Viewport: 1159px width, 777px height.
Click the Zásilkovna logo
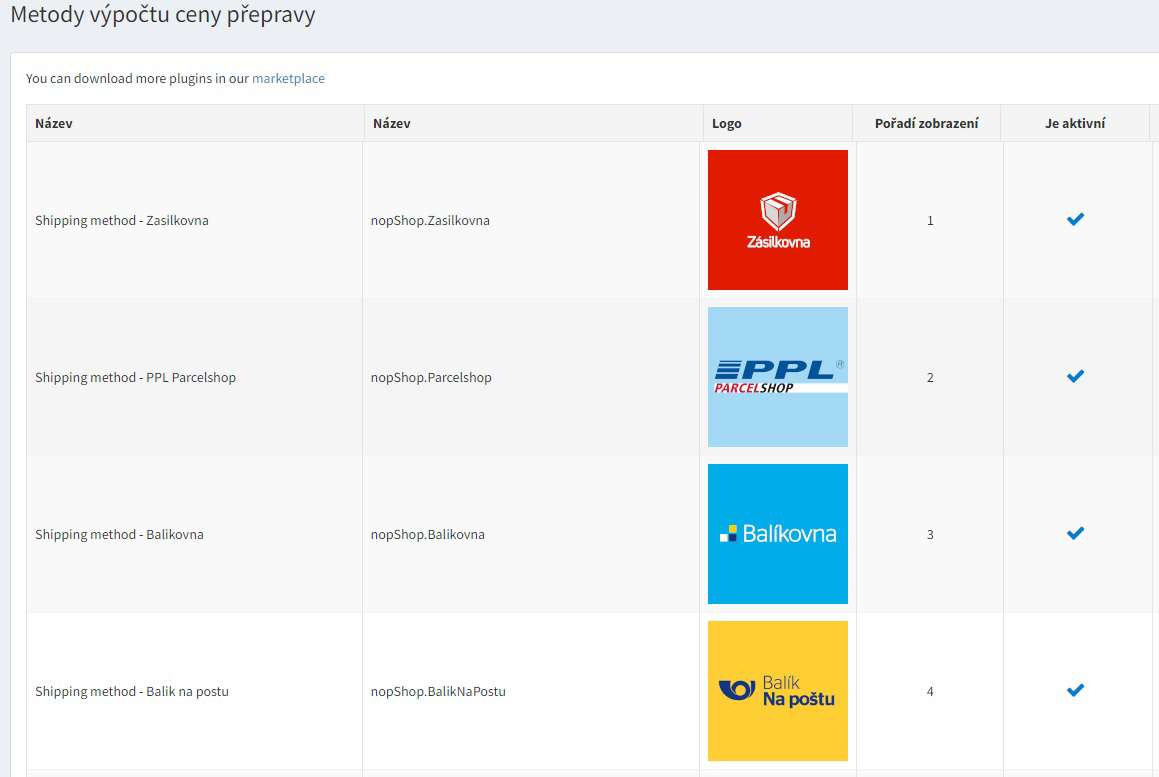777,220
